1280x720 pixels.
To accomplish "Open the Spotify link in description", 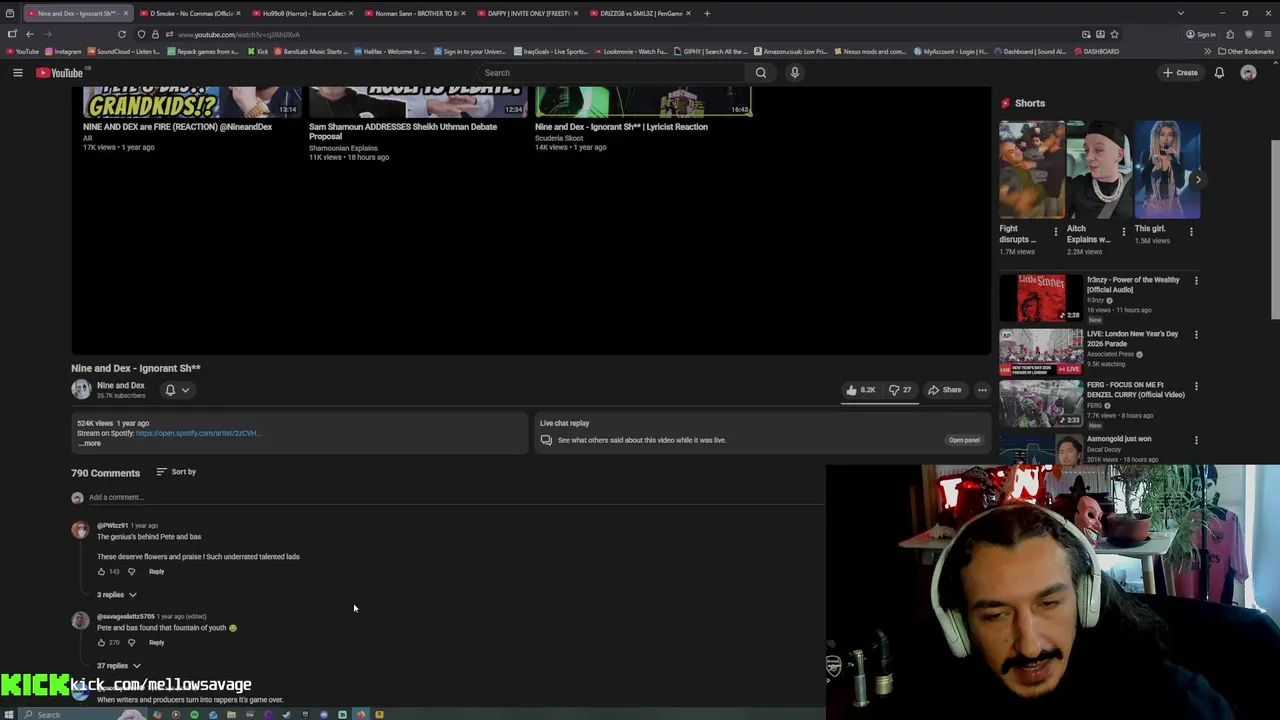I will (x=198, y=433).
